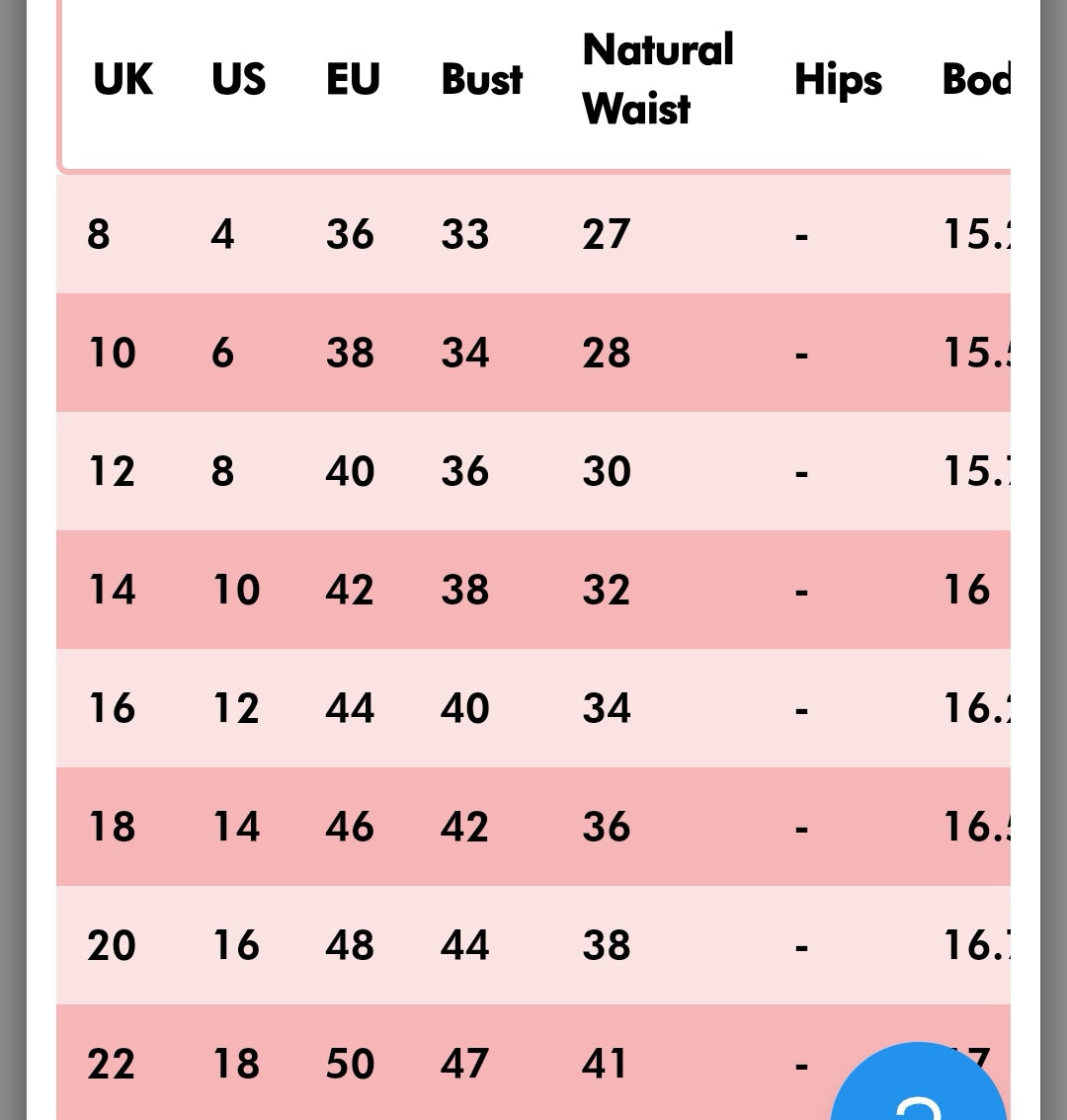Select bust measurement 44 in UK 20 row
Image resolution: width=1067 pixels, height=1120 pixels.
[x=465, y=946]
